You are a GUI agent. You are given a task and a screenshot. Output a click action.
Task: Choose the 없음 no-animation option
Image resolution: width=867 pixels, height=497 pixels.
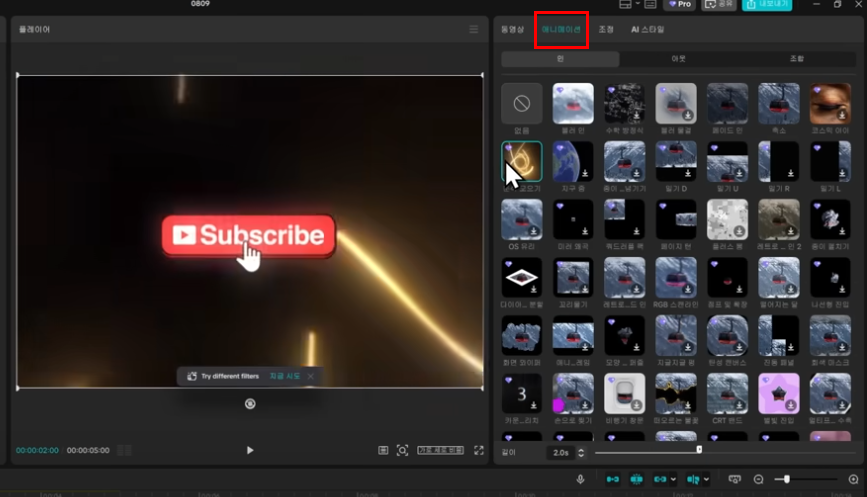pyautogui.click(x=521, y=104)
